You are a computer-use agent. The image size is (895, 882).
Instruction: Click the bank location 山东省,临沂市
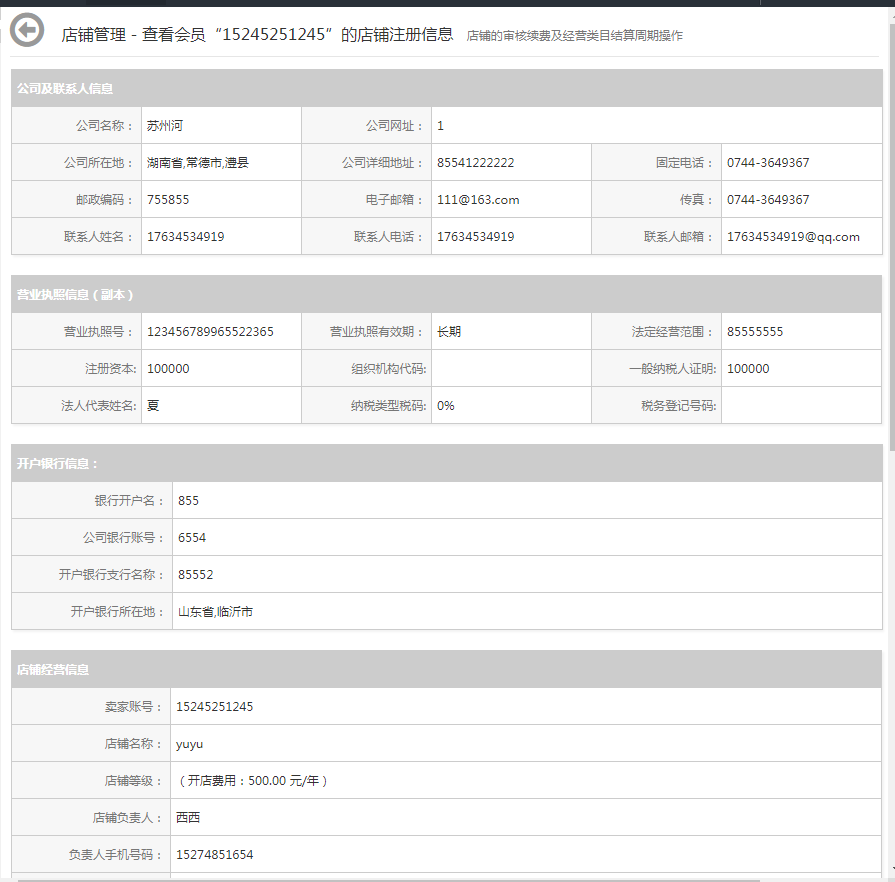(x=215, y=611)
